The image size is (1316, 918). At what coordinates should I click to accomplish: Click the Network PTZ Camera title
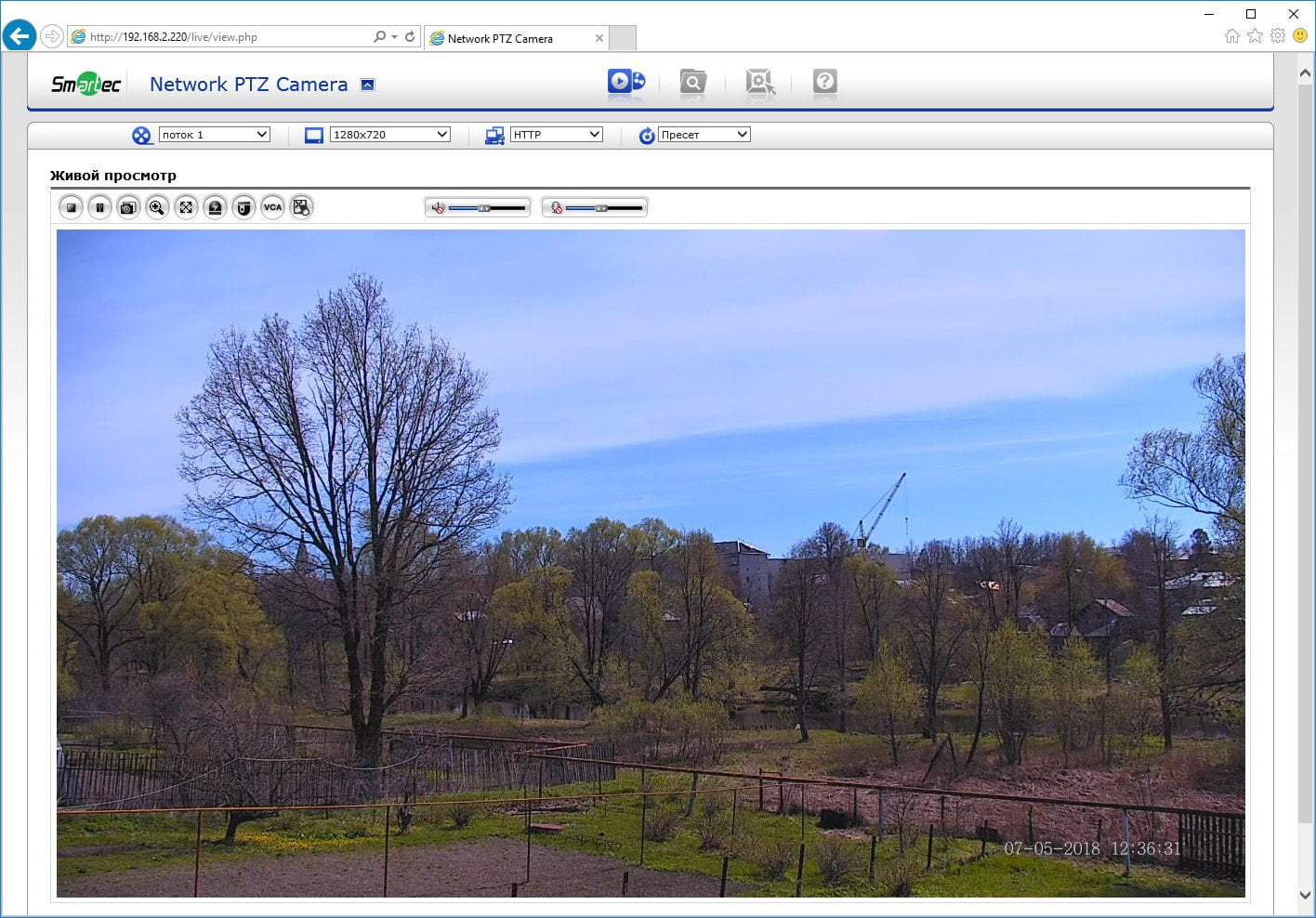pyautogui.click(x=248, y=85)
